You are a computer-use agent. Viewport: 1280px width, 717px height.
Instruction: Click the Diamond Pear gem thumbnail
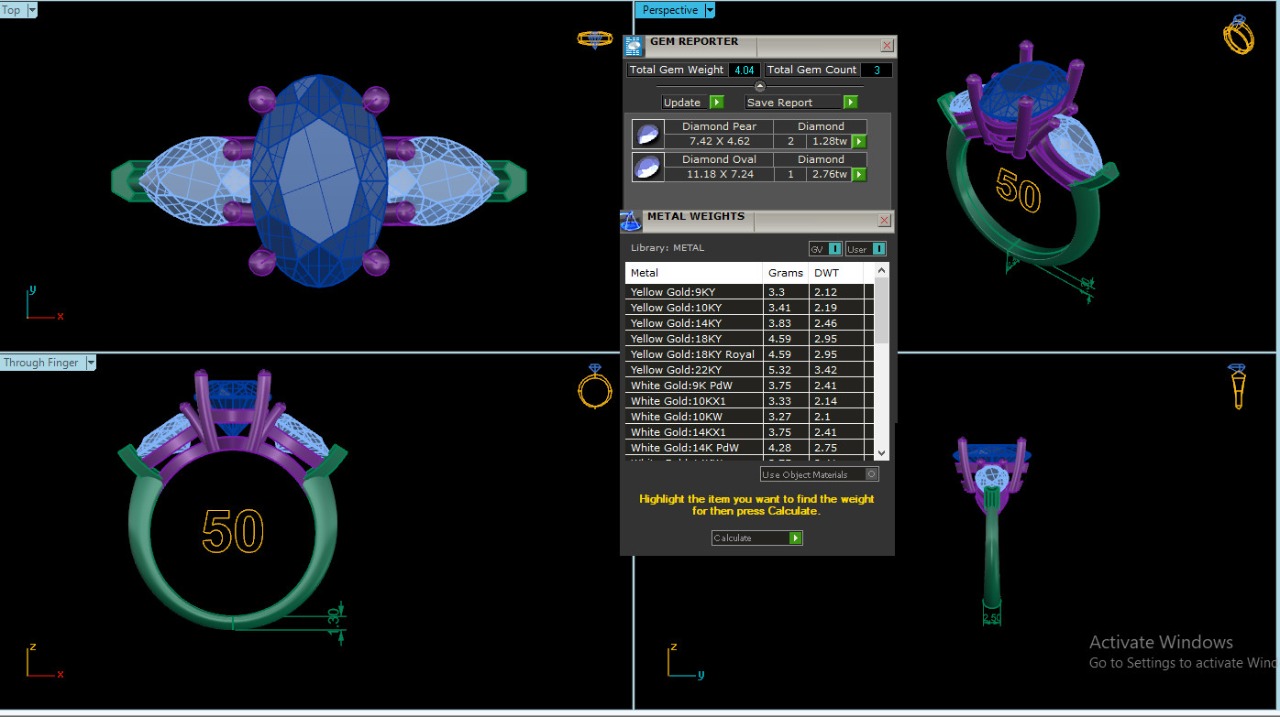(x=647, y=134)
